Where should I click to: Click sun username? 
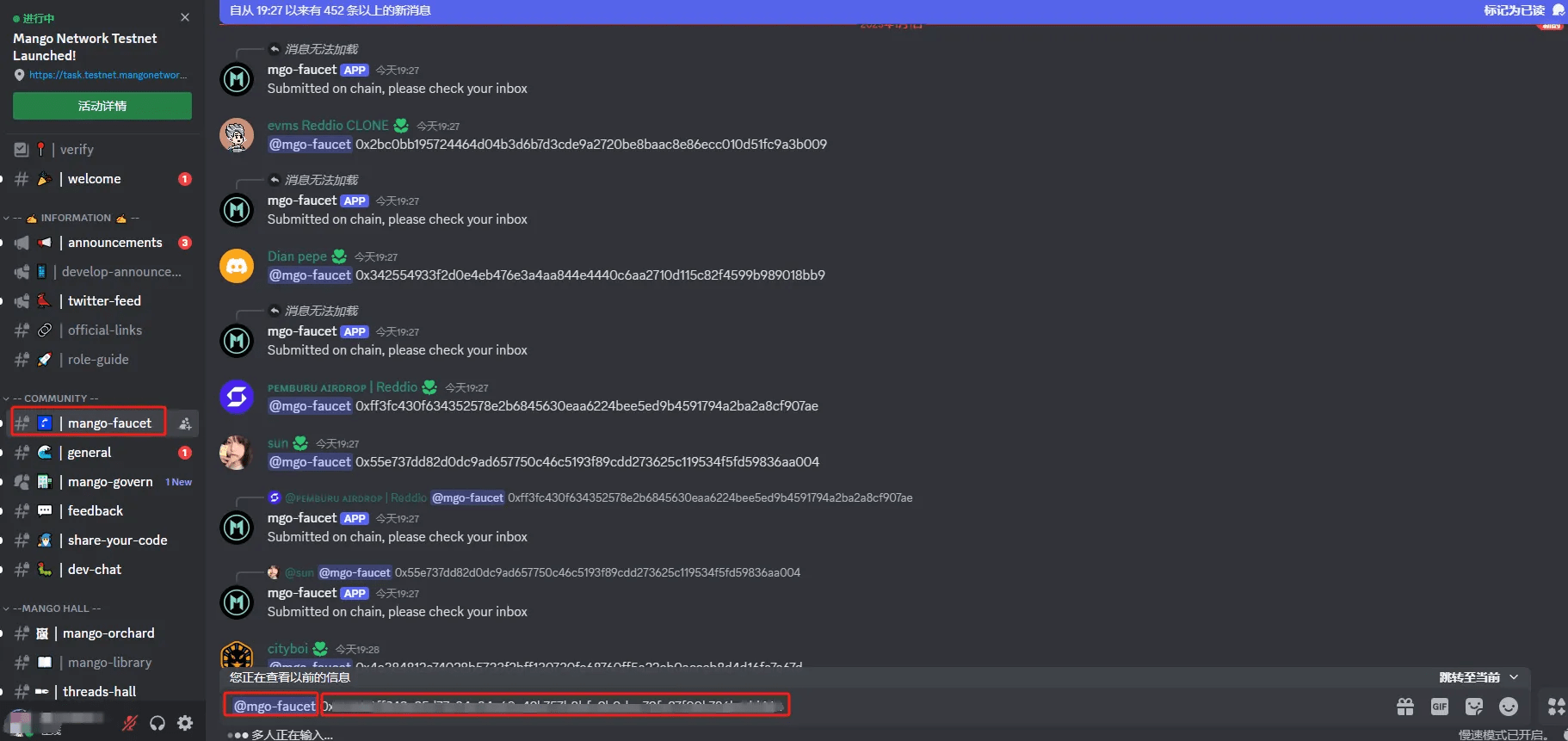278,443
